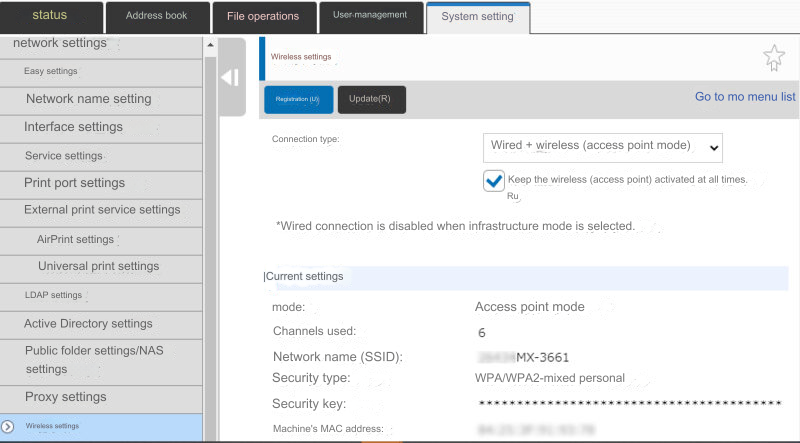Open AirPrint settings submenu item
800x443 pixels.
coord(75,239)
